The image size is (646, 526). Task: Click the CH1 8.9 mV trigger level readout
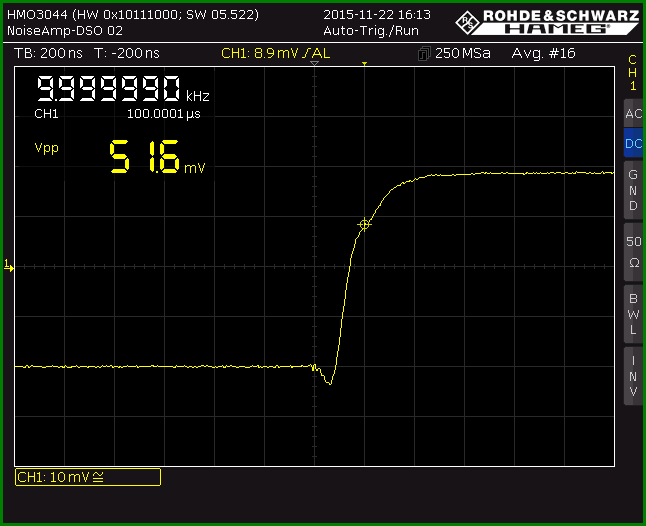coord(275,53)
